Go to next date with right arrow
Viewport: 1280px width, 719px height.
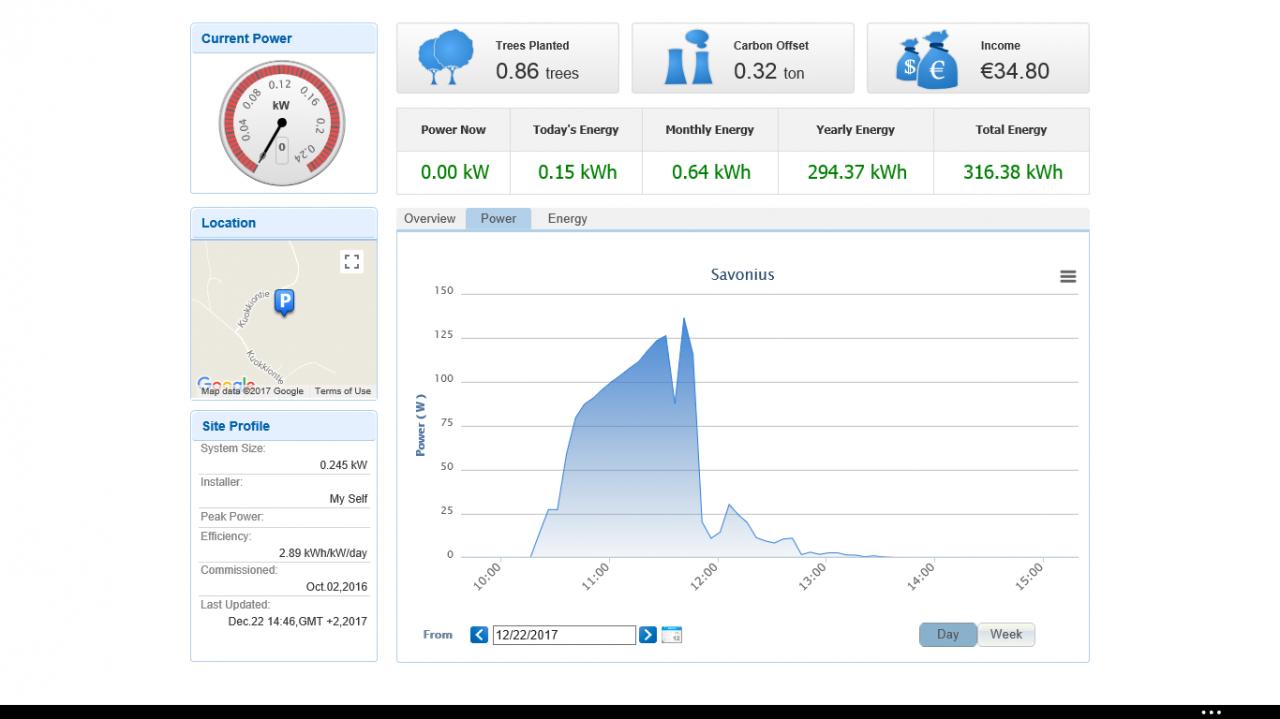coord(648,635)
